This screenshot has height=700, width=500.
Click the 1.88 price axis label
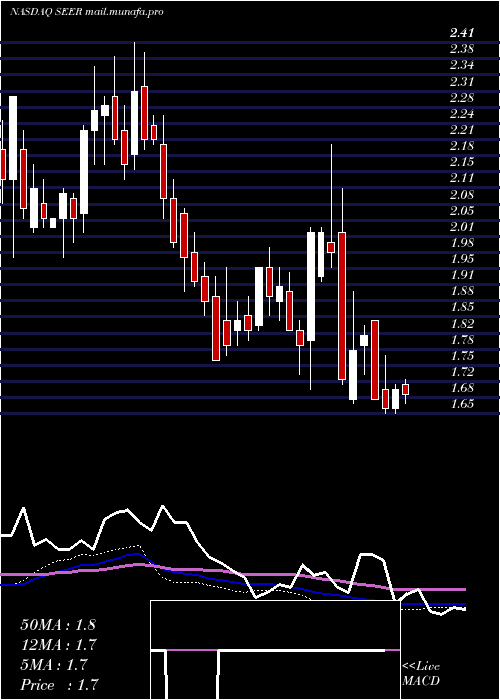coord(462,291)
